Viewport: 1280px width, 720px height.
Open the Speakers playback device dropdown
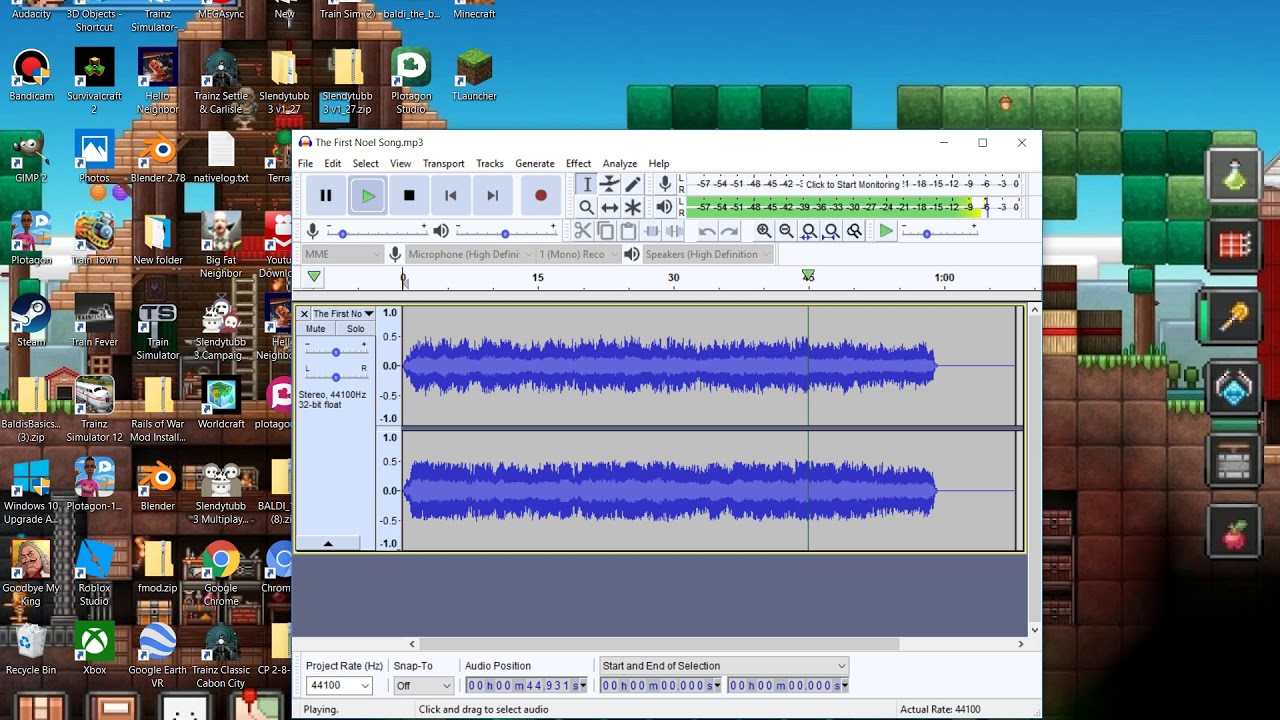[708, 254]
